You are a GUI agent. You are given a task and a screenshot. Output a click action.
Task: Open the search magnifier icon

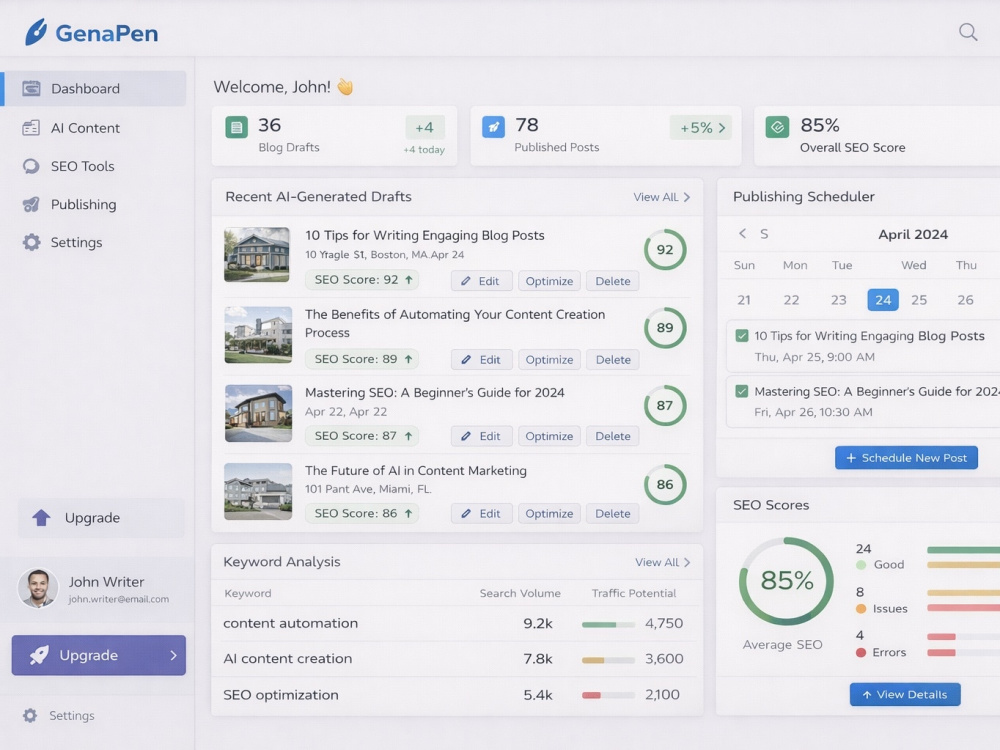pyautogui.click(x=967, y=32)
